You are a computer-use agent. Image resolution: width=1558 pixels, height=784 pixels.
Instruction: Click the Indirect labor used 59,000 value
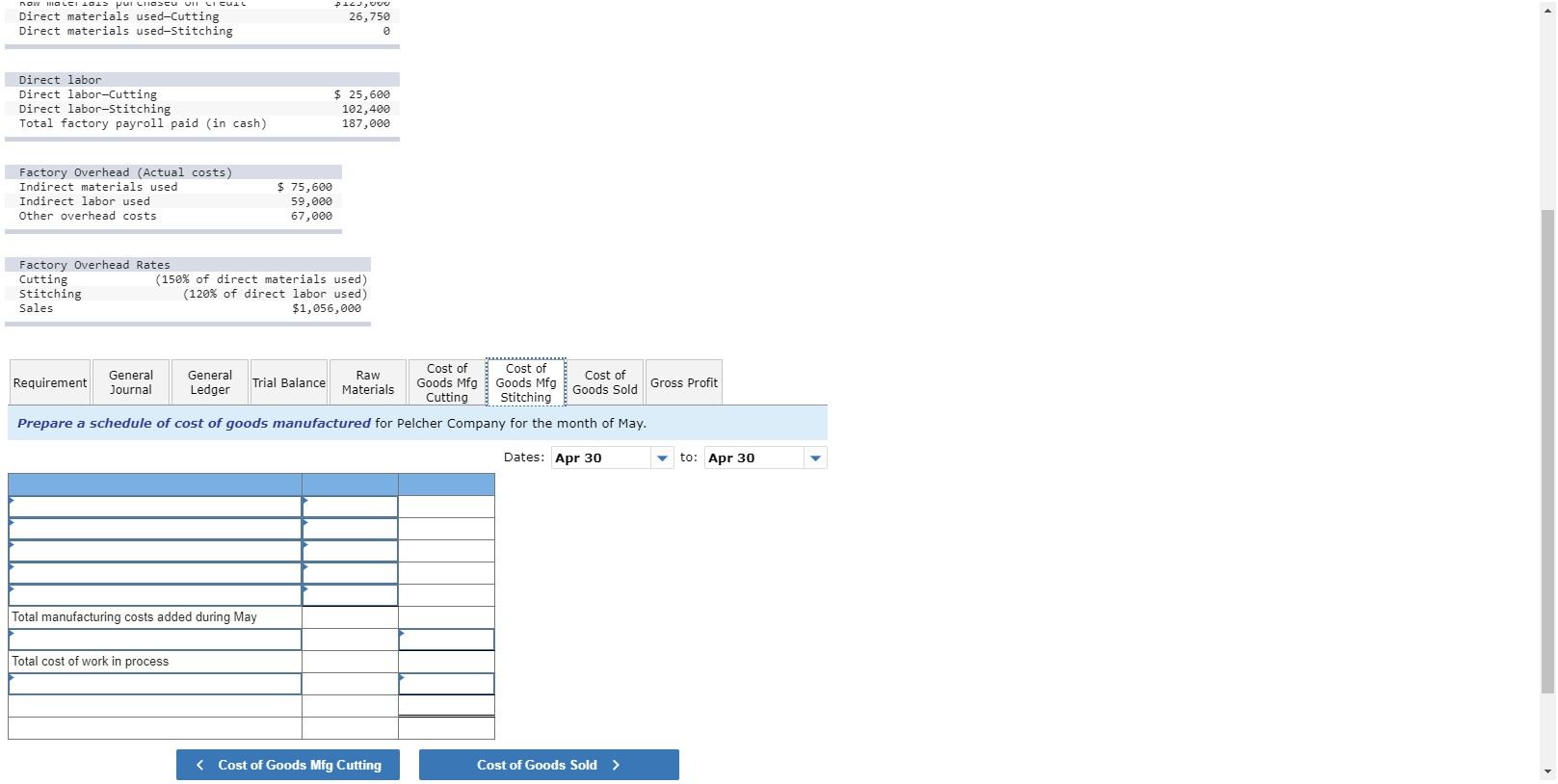311,201
